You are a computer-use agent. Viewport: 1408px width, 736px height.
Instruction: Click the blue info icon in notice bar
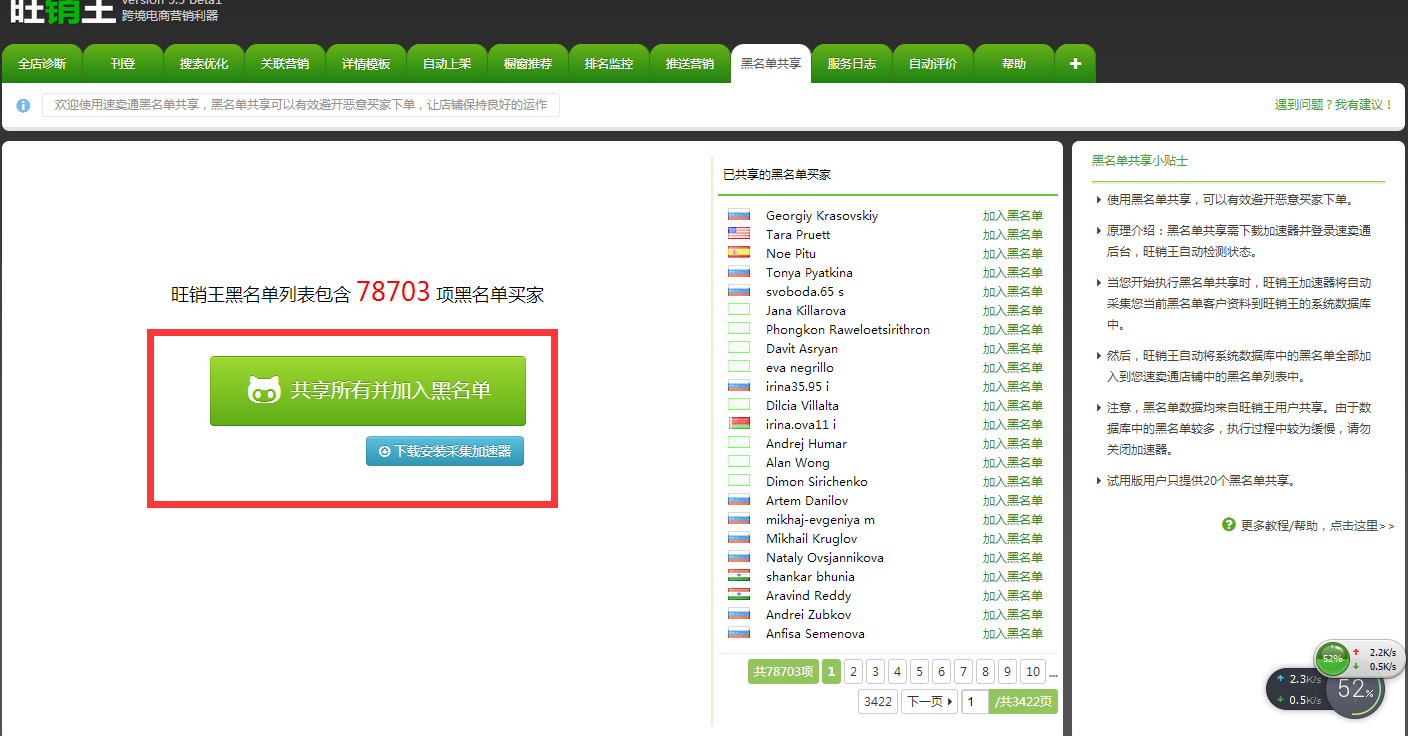tap(23, 105)
